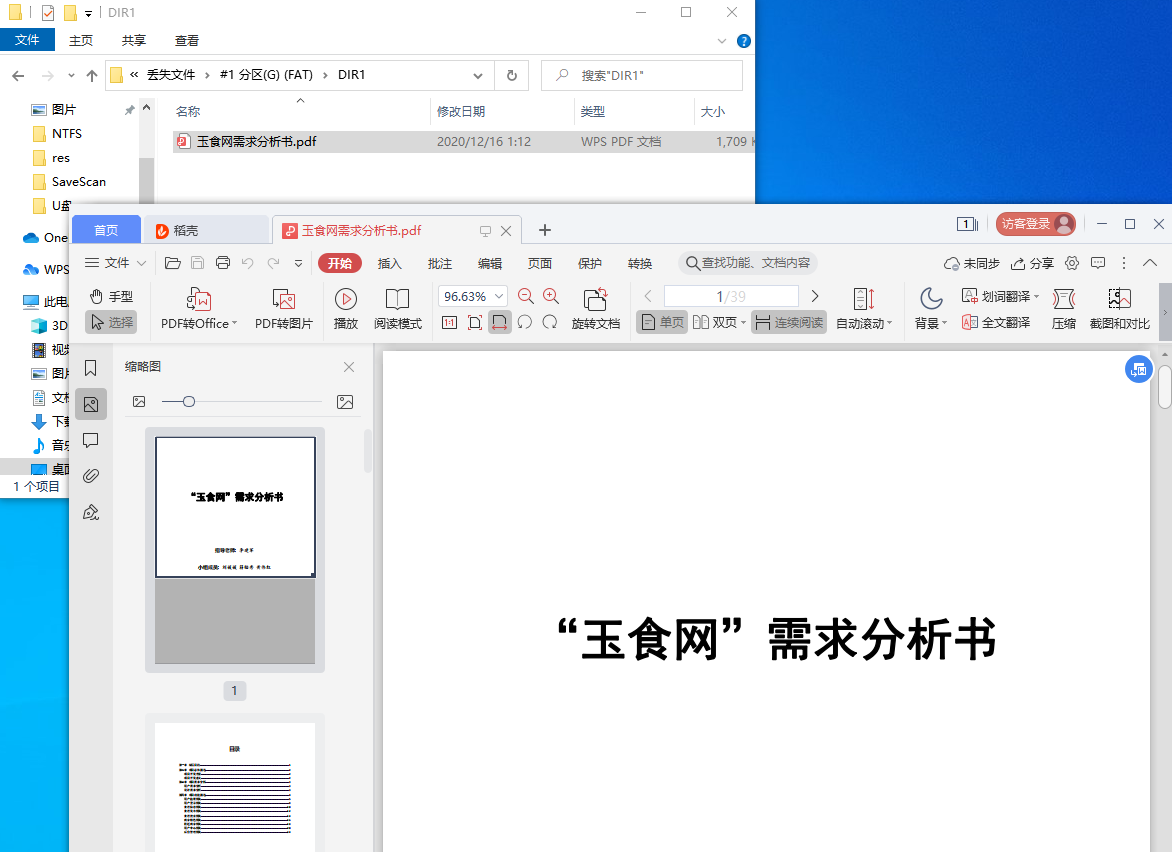This screenshot has width=1172, height=852.
Task: Switch to 单页 single page view
Action: [x=661, y=322]
